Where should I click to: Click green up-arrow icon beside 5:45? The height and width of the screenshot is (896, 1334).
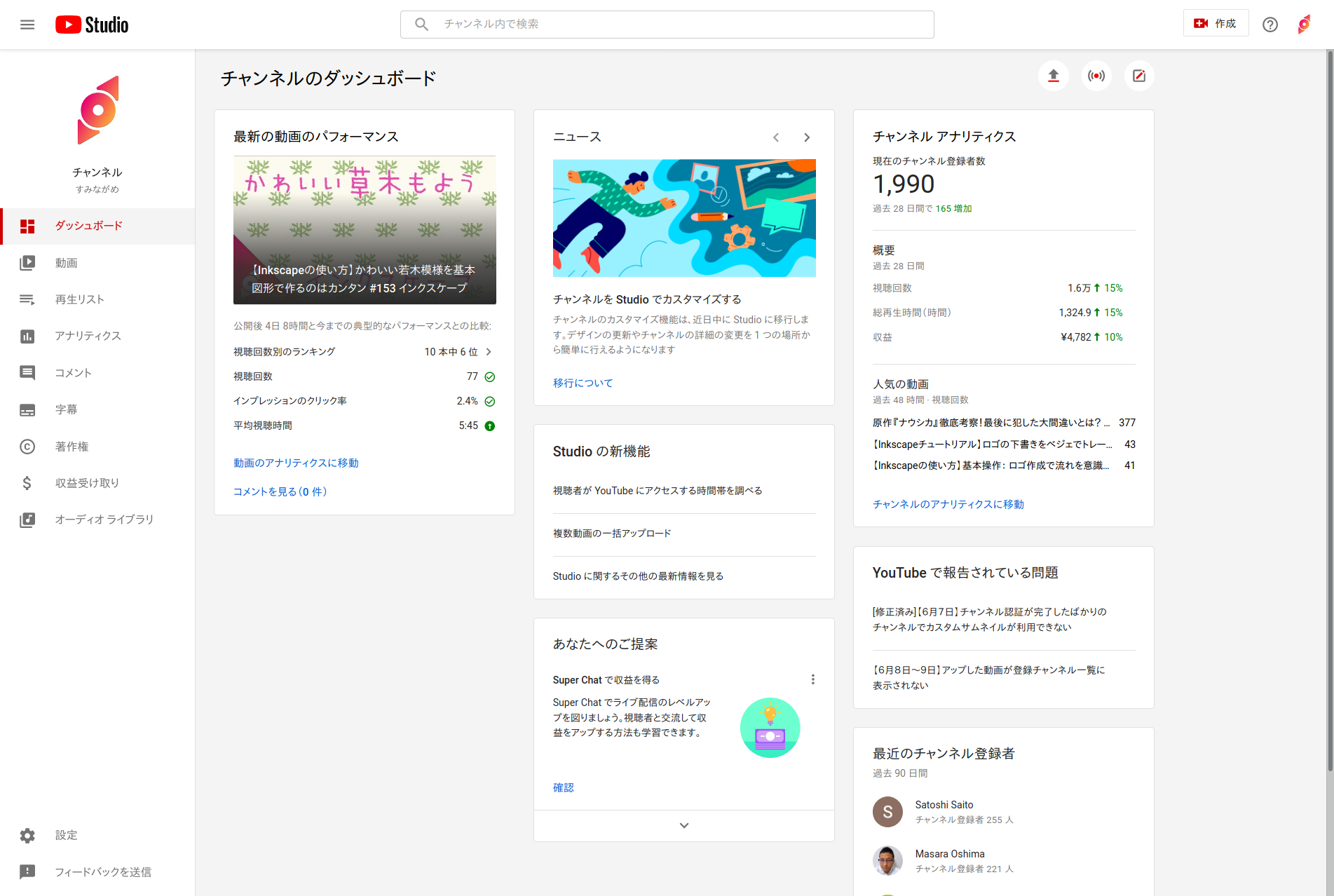[490, 426]
